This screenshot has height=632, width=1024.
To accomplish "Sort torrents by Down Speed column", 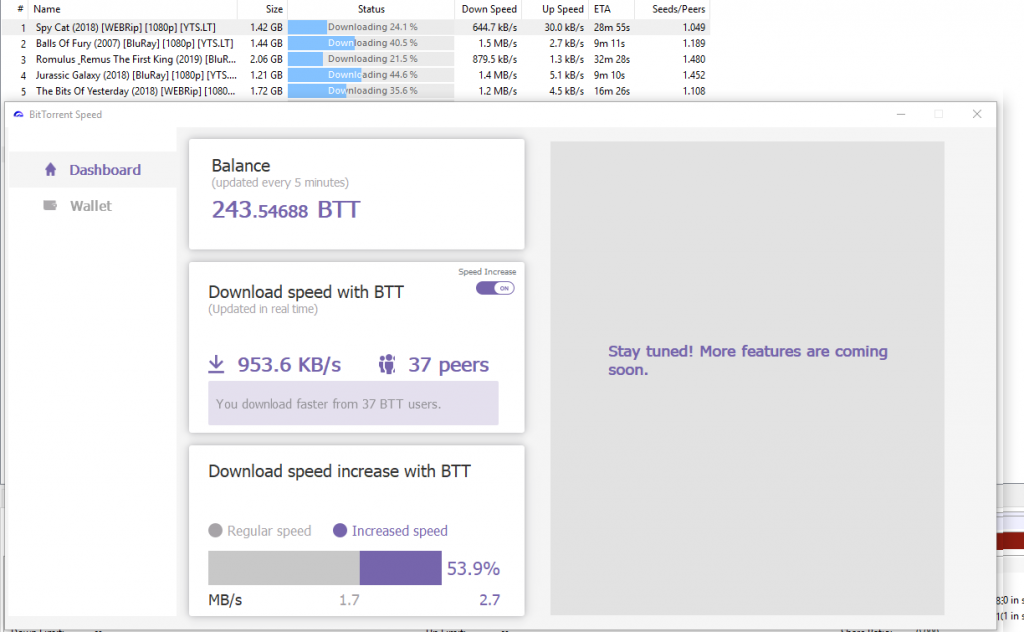I will (x=488, y=9).
